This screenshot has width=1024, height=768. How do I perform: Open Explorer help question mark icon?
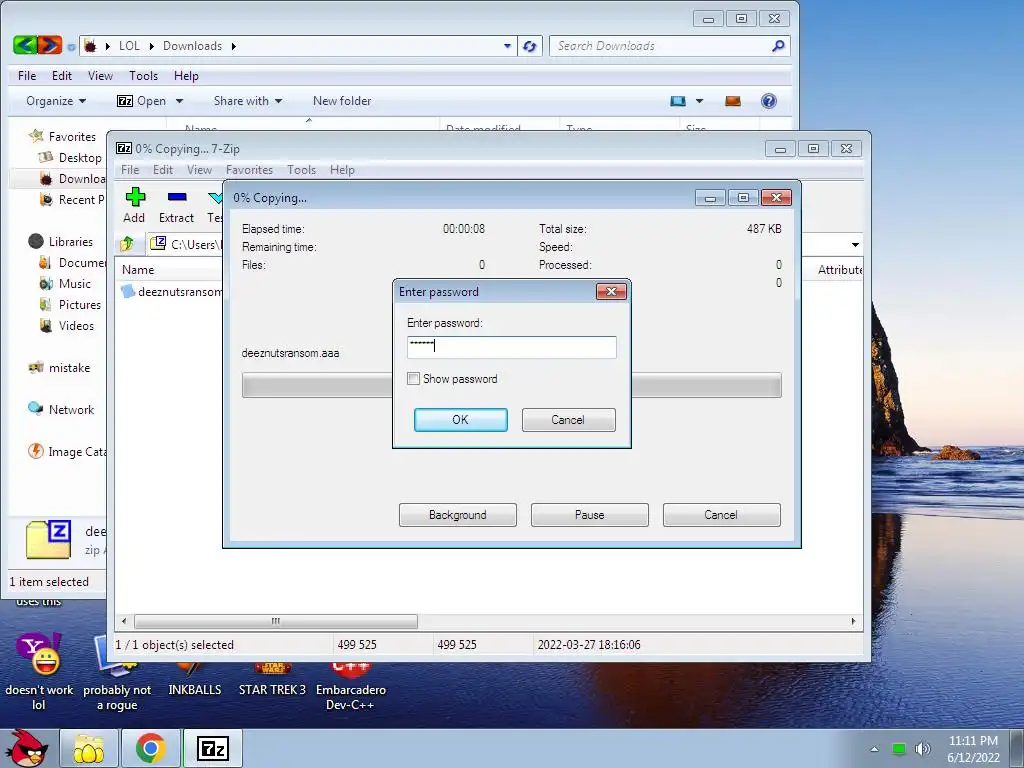[x=769, y=101]
